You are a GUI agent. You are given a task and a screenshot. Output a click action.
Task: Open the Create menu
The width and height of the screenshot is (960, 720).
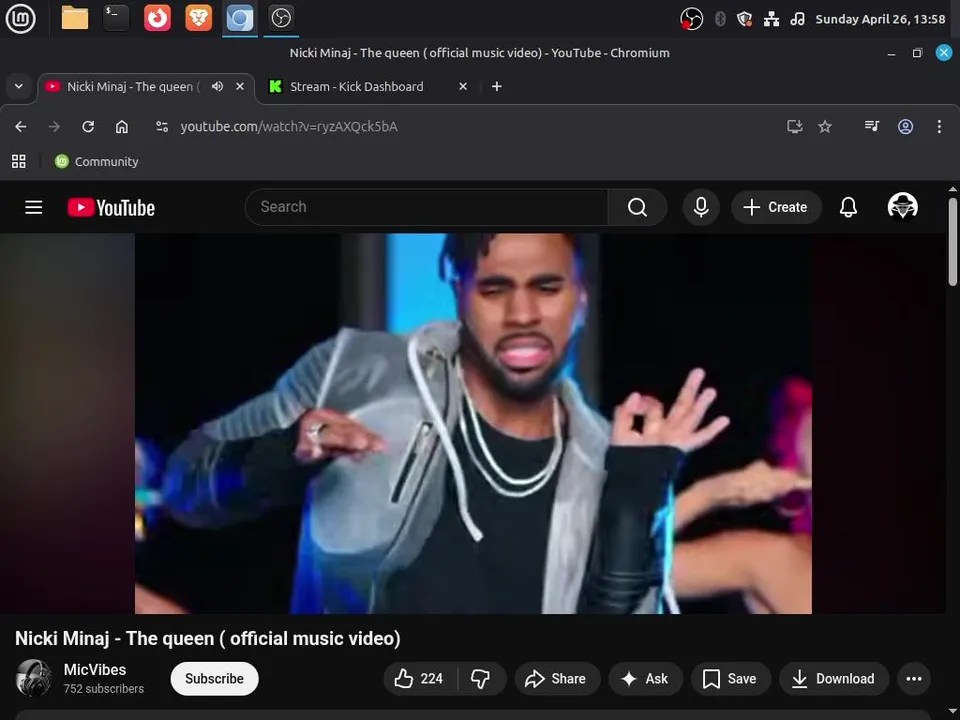point(776,207)
